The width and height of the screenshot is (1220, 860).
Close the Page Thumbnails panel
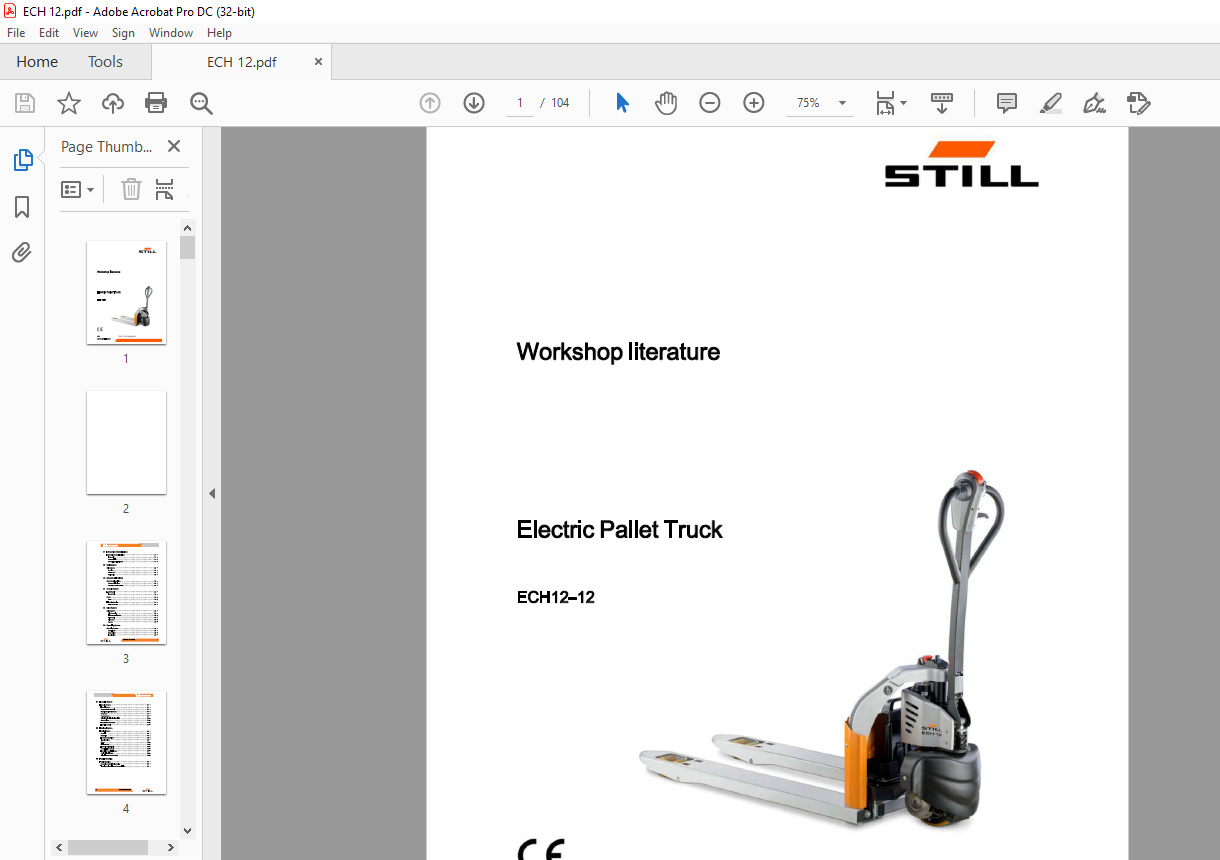click(174, 146)
